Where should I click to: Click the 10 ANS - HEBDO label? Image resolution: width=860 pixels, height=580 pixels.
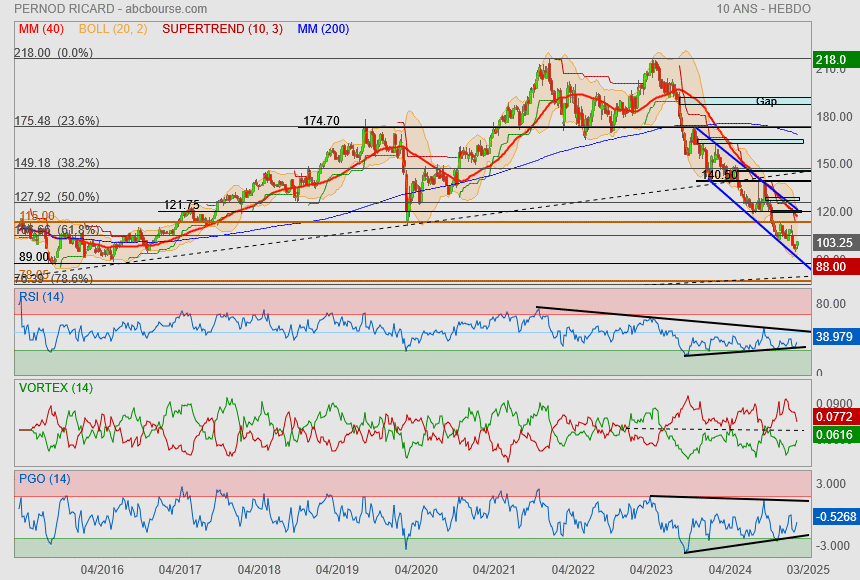click(x=763, y=9)
